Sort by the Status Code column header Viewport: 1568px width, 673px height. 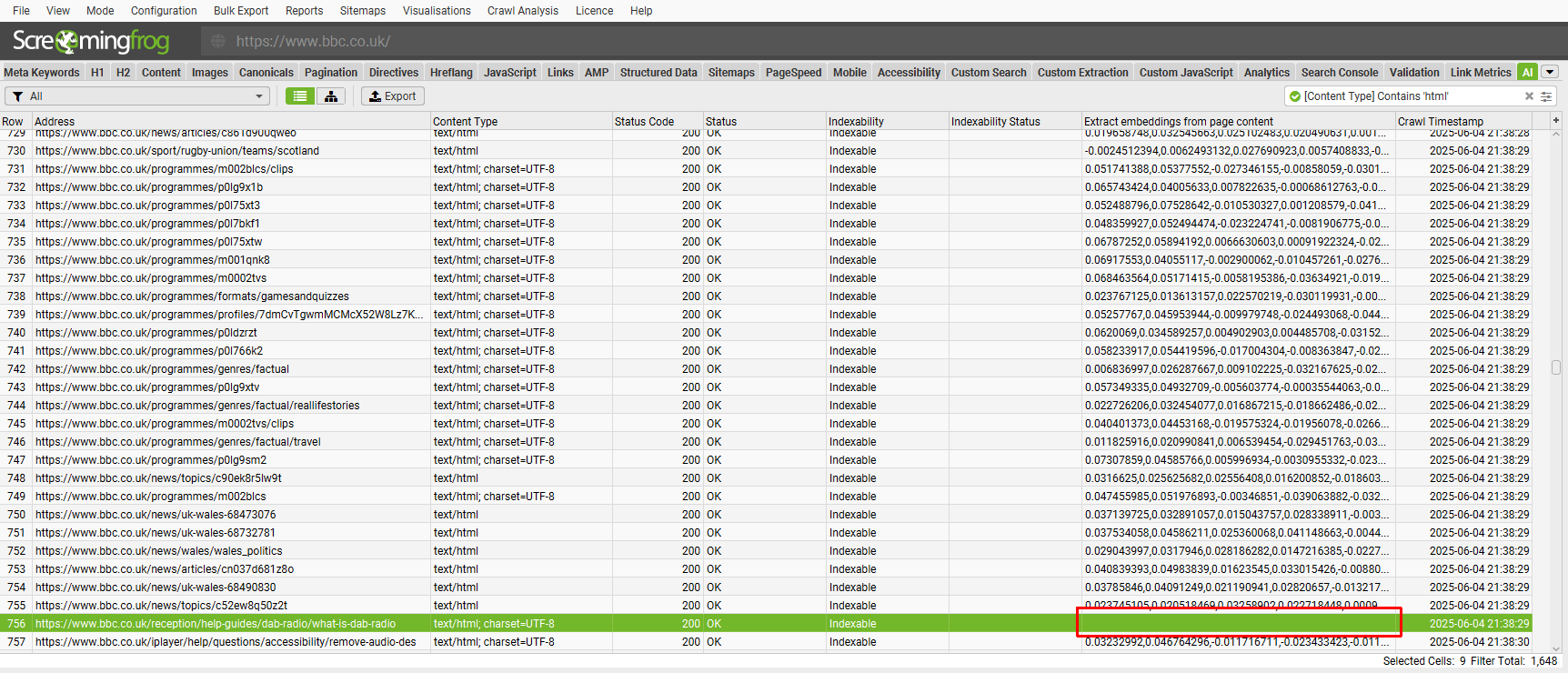pyautogui.click(x=658, y=121)
